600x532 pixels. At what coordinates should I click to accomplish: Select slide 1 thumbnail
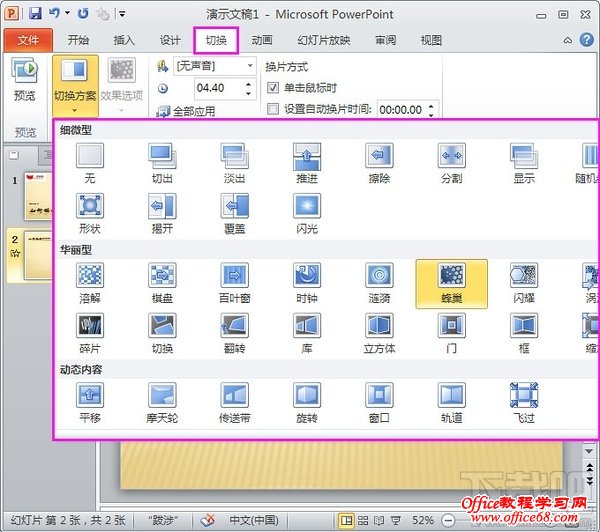click(x=38, y=196)
